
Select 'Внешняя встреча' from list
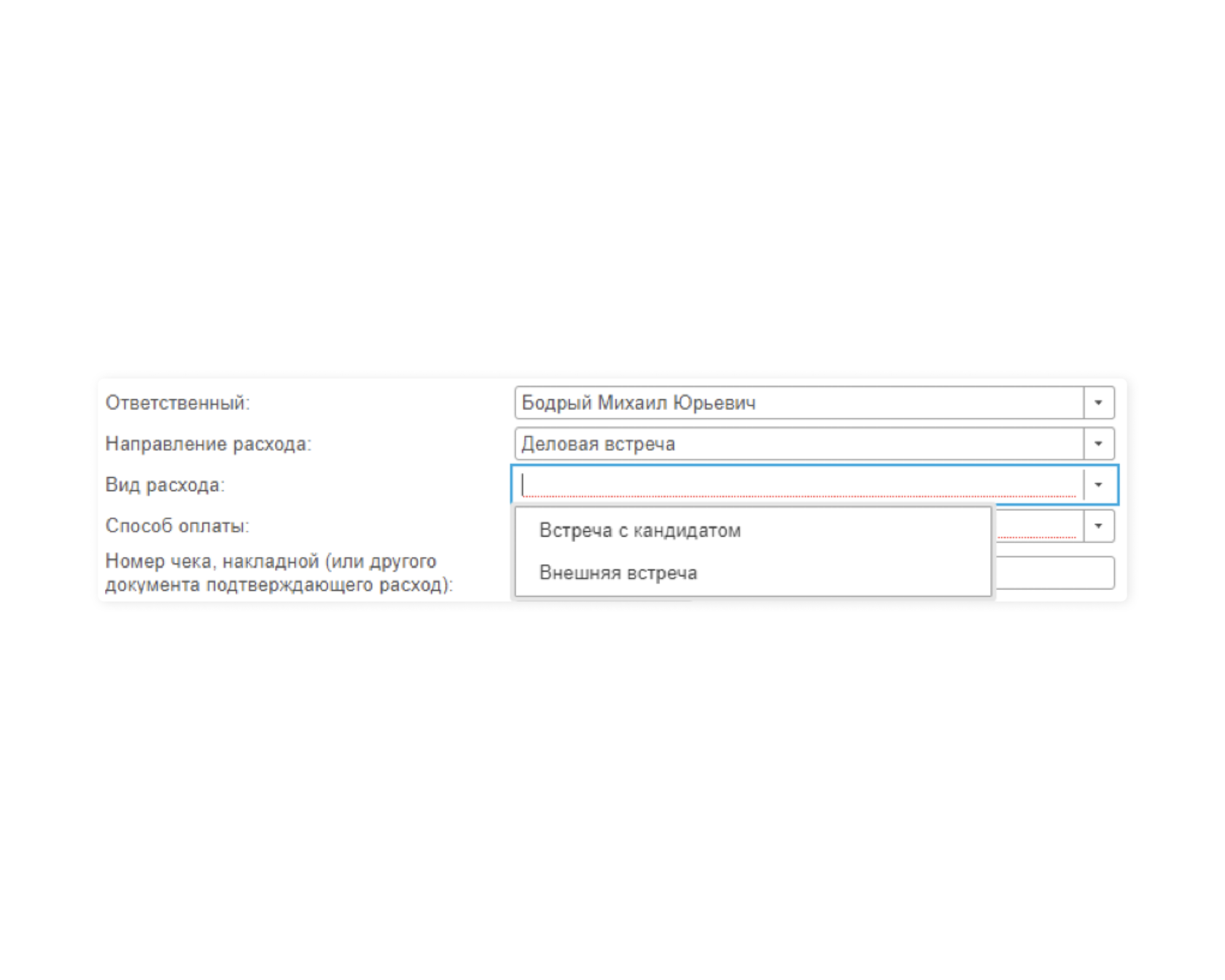pyautogui.click(x=752, y=572)
